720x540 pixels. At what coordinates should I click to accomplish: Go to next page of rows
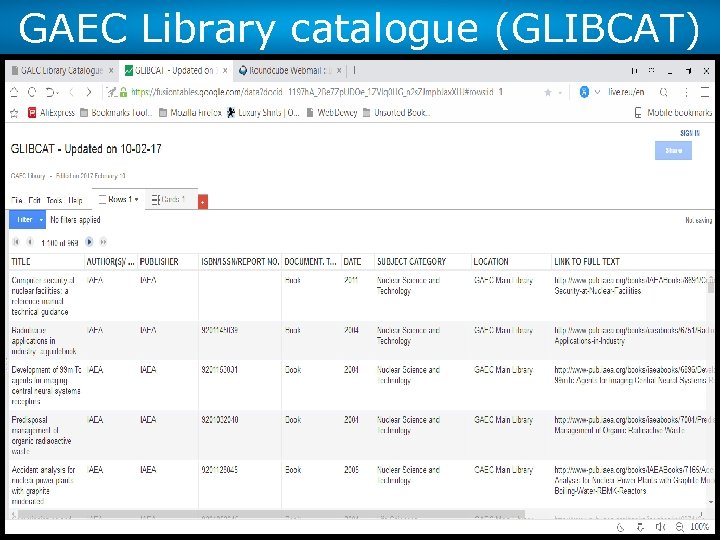[x=89, y=242]
